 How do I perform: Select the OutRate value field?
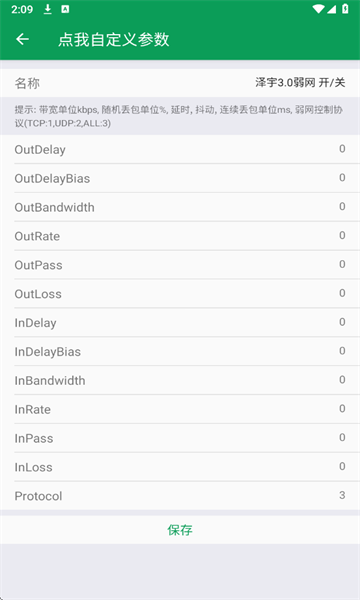click(x=342, y=235)
